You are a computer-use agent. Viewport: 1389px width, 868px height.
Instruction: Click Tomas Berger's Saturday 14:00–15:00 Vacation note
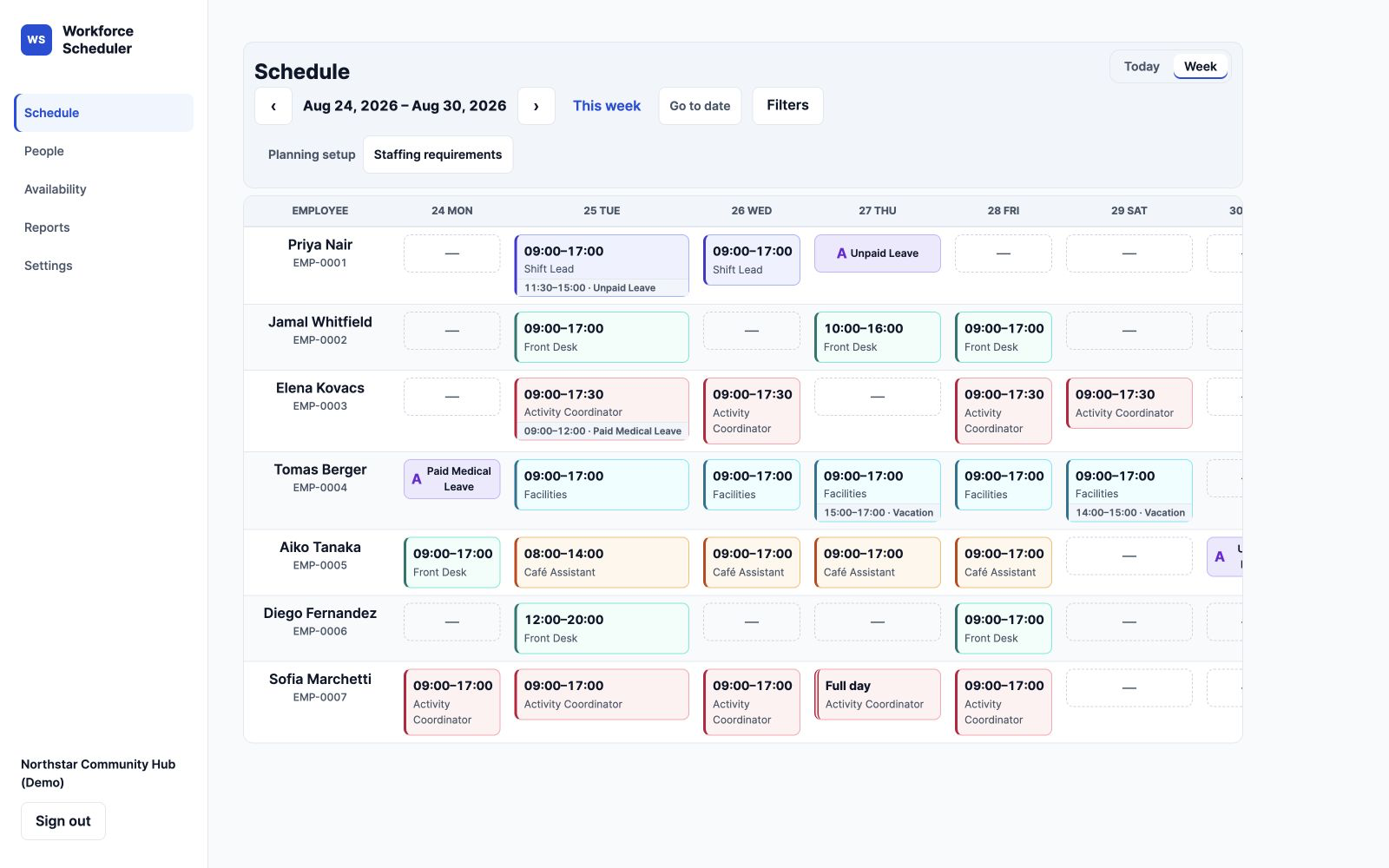point(1129,513)
